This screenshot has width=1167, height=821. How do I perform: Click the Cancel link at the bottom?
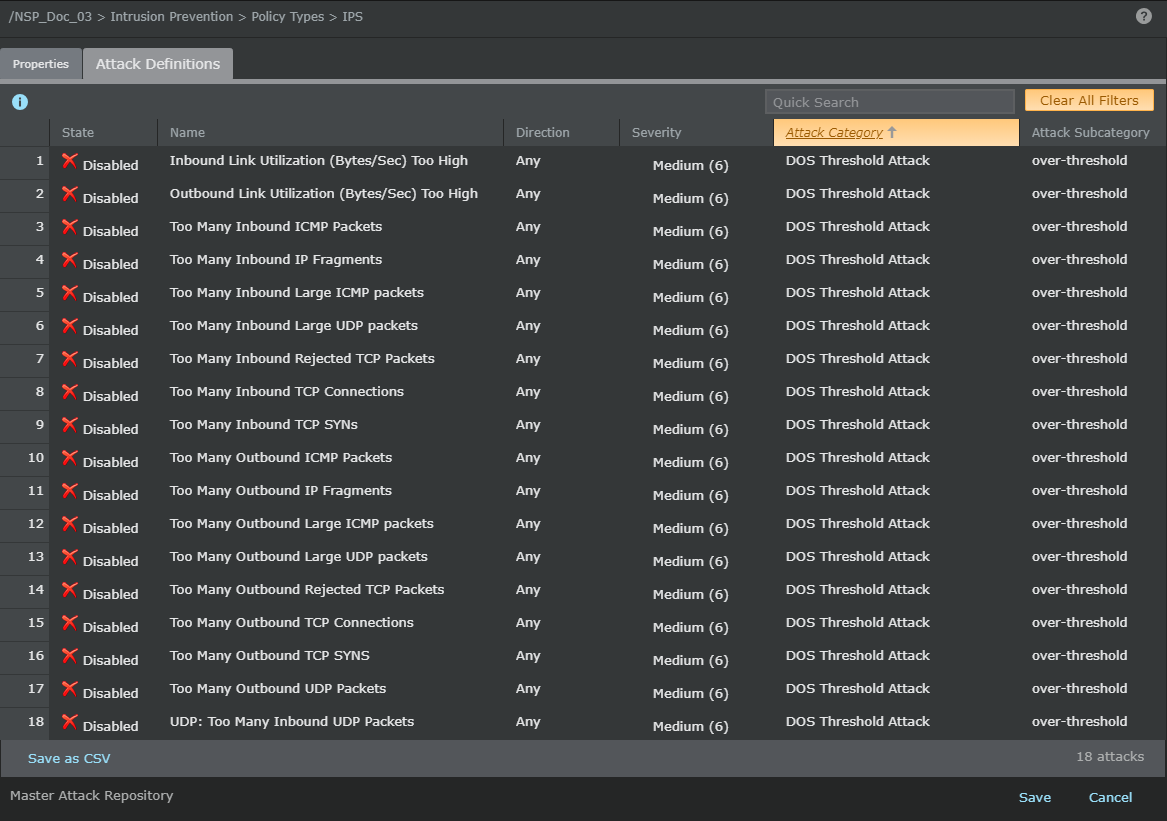pyautogui.click(x=1110, y=797)
